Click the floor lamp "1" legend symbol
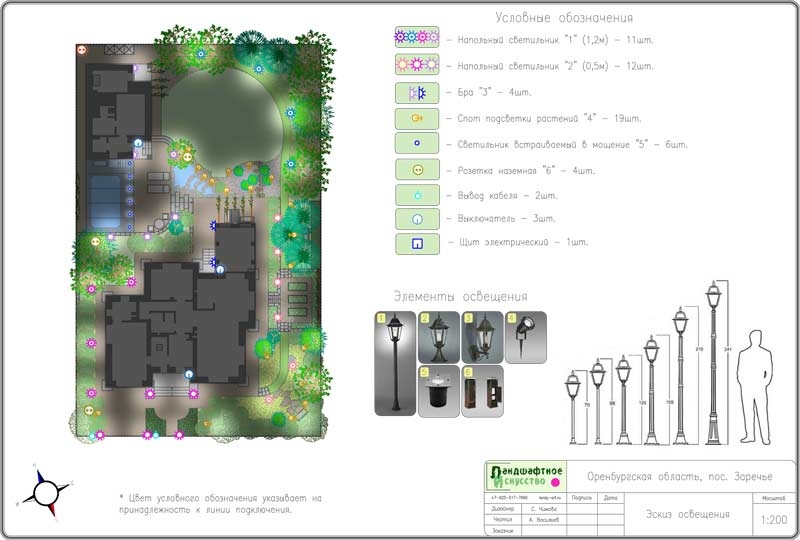The height and width of the screenshot is (540, 800). point(417,37)
